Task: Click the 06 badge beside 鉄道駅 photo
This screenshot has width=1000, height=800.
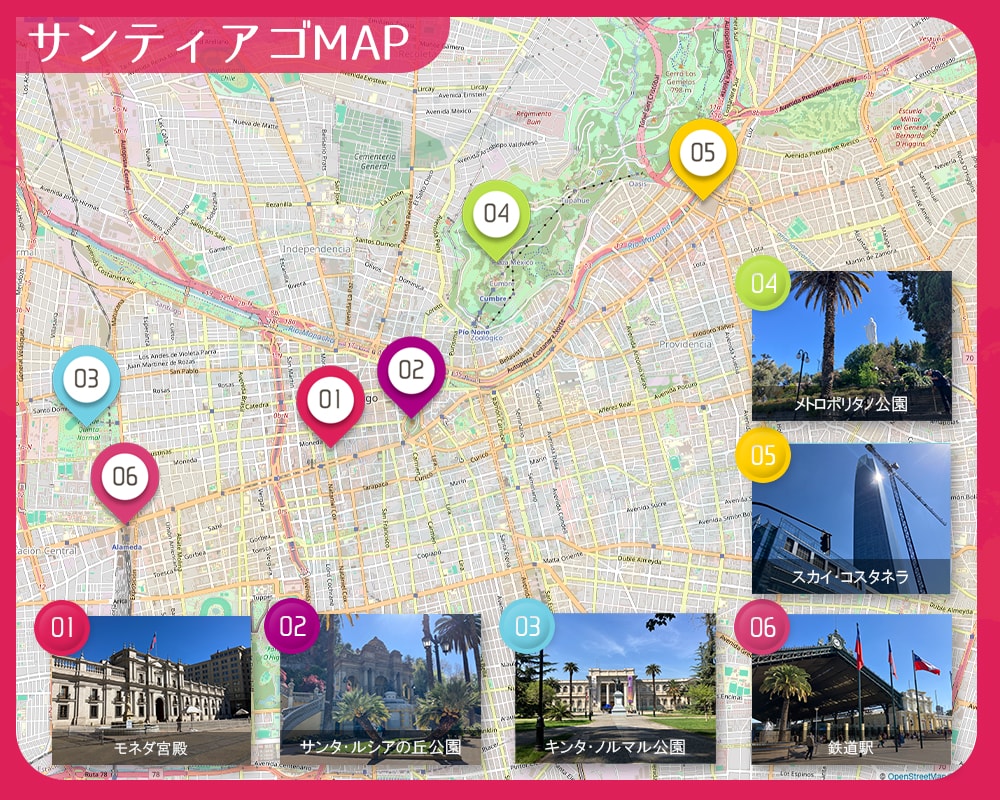Action: pyautogui.click(x=762, y=627)
